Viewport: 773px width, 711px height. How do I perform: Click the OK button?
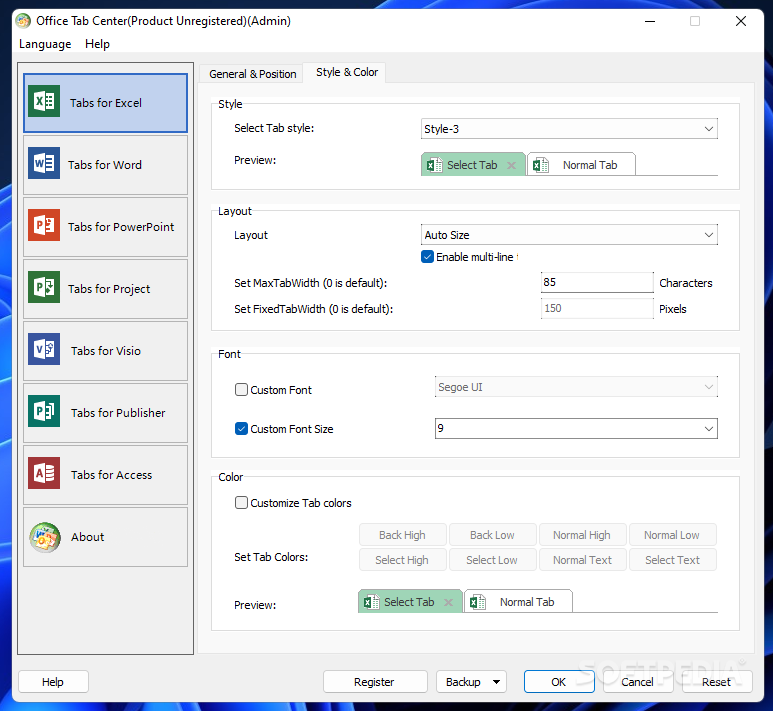559,681
